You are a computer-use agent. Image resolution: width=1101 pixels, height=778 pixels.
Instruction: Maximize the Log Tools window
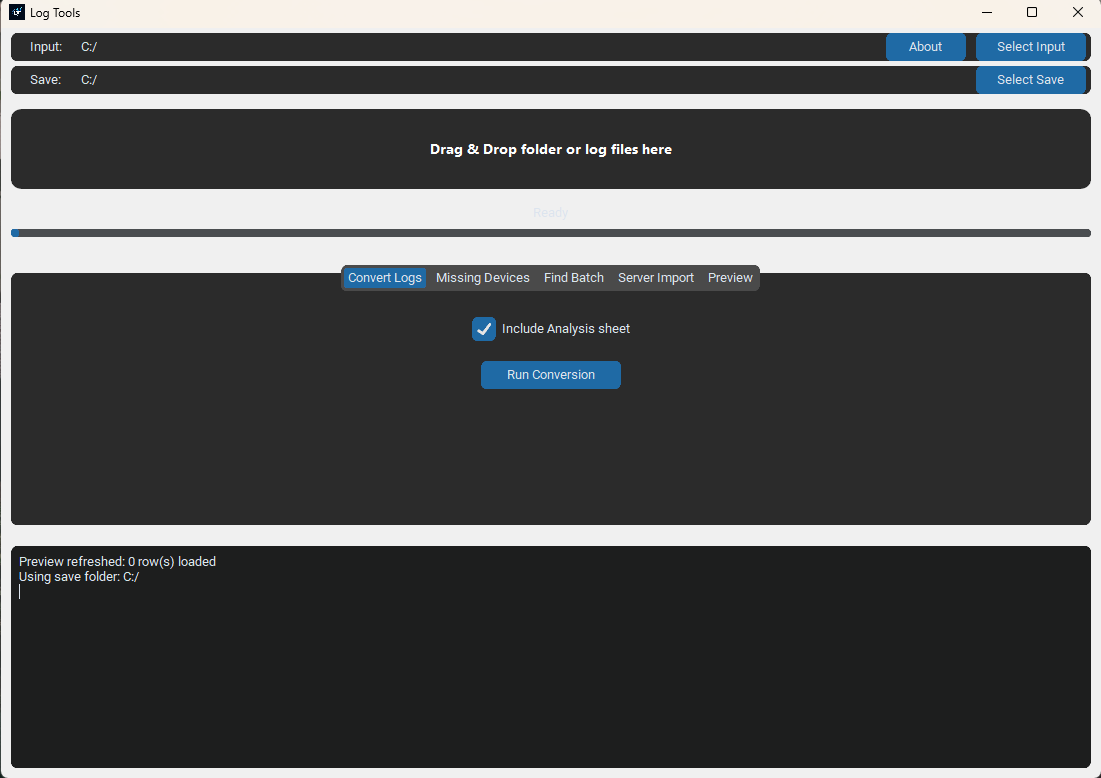click(x=1031, y=12)
